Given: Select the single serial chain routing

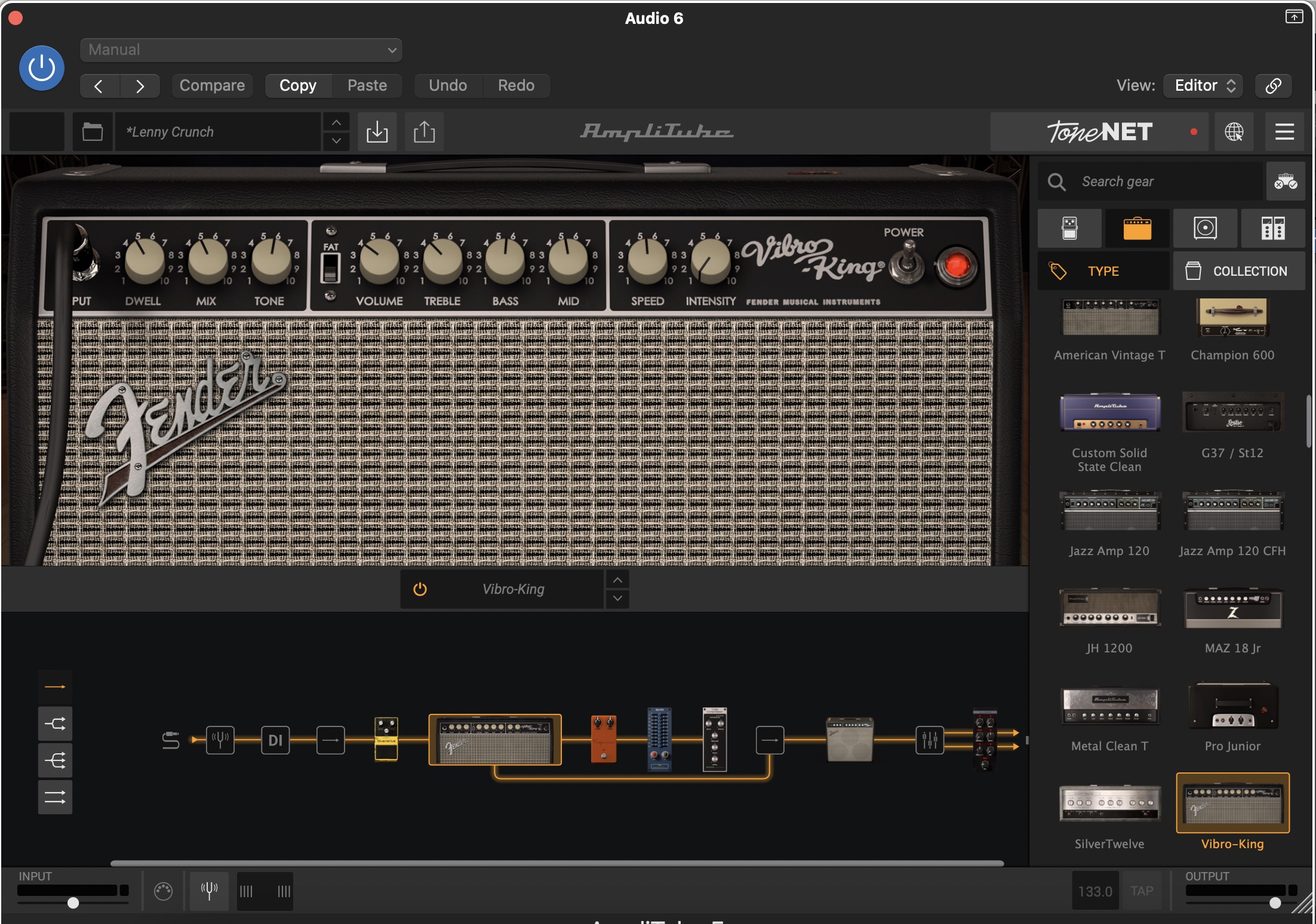Looking at the screenshot, I should [x=55, y=687].
